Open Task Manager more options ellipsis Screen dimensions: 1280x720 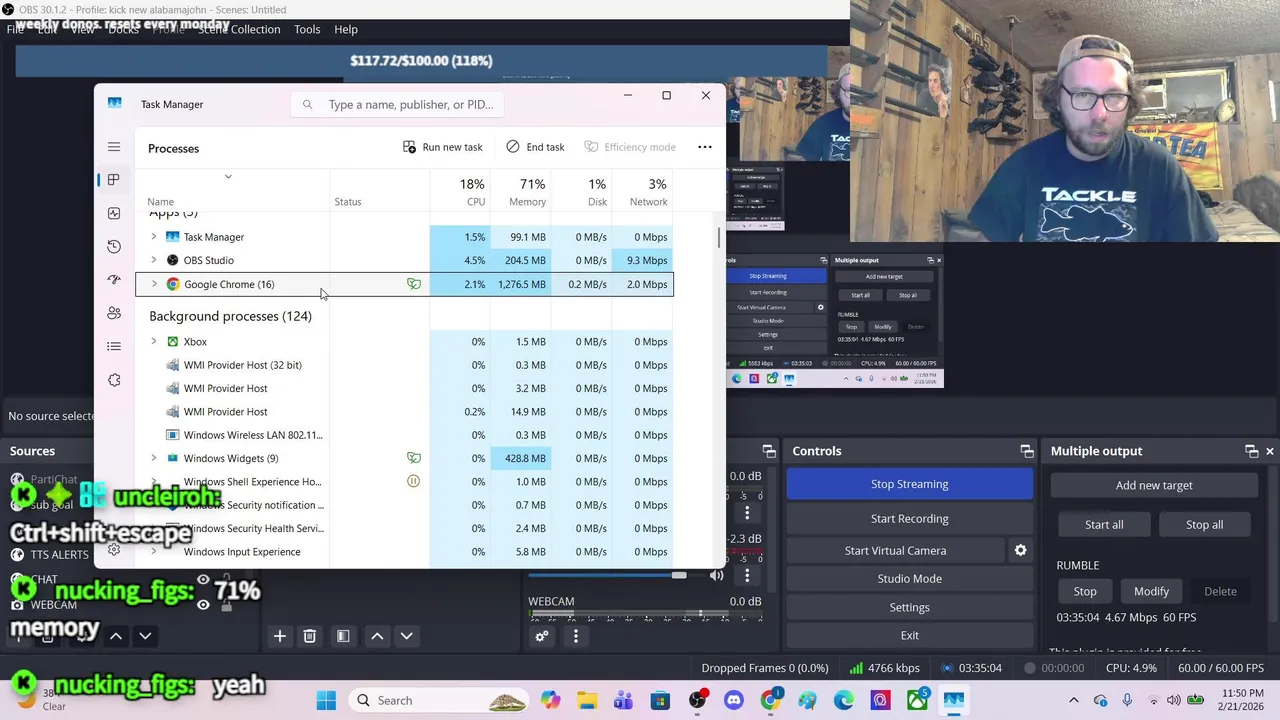[705, 147]
